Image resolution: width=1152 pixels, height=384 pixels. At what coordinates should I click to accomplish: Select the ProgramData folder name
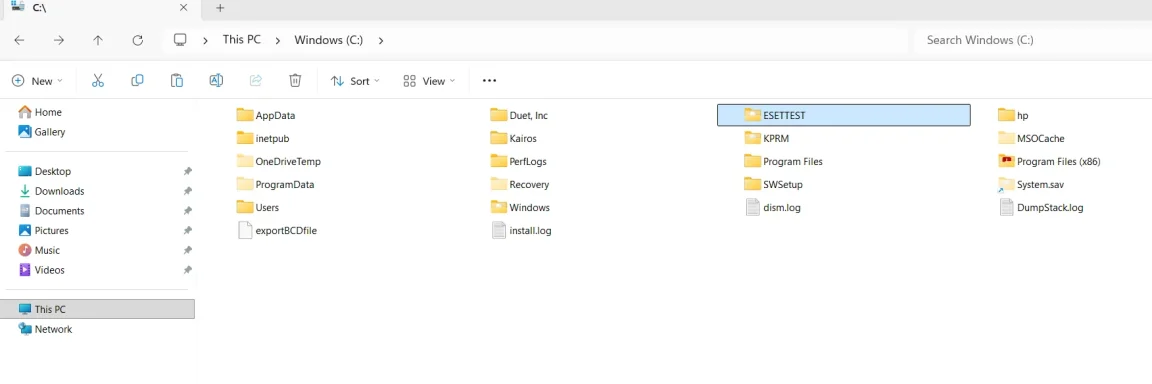click(285, 184)
